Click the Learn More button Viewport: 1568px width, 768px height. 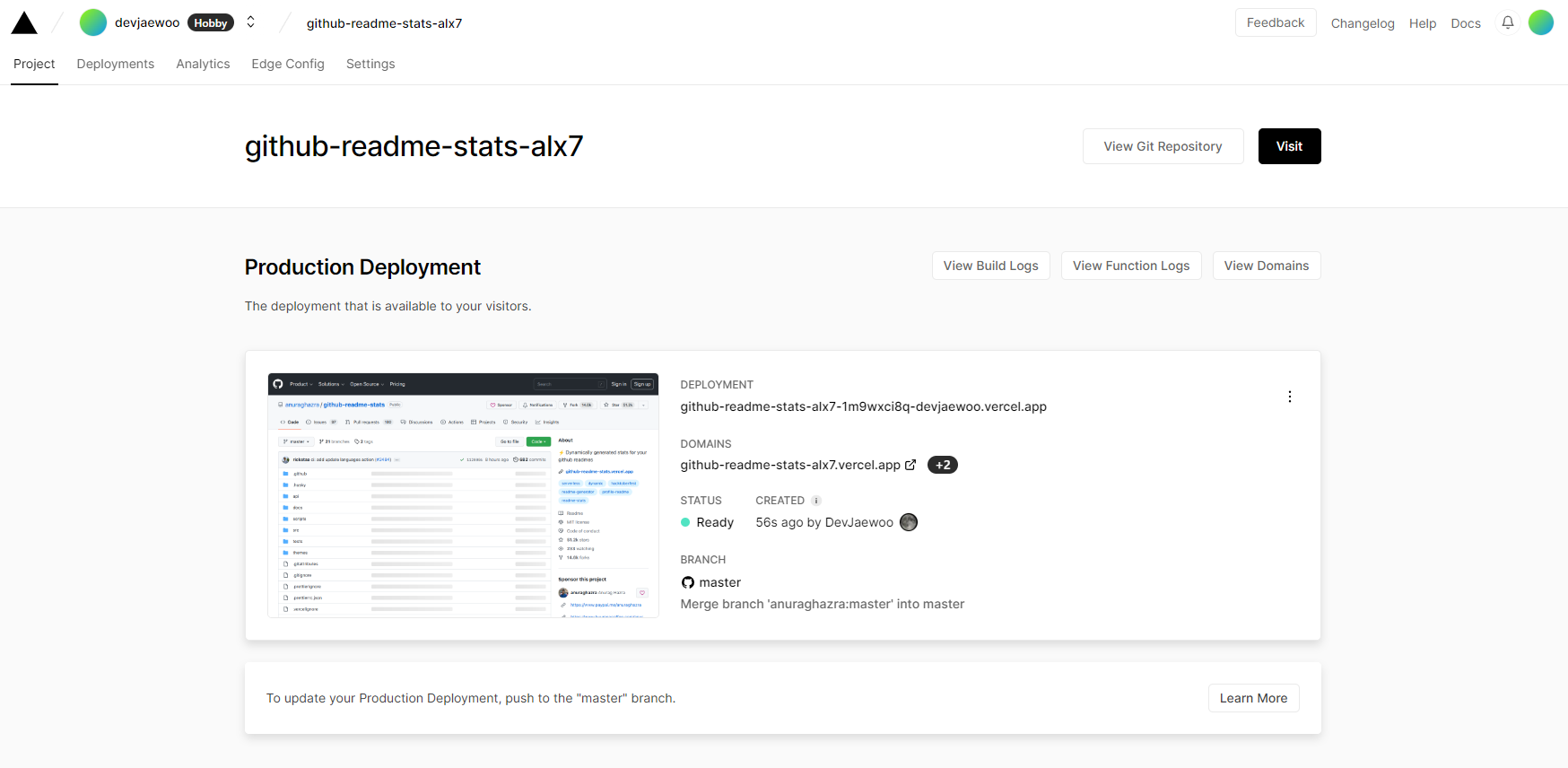(1253, 698)
